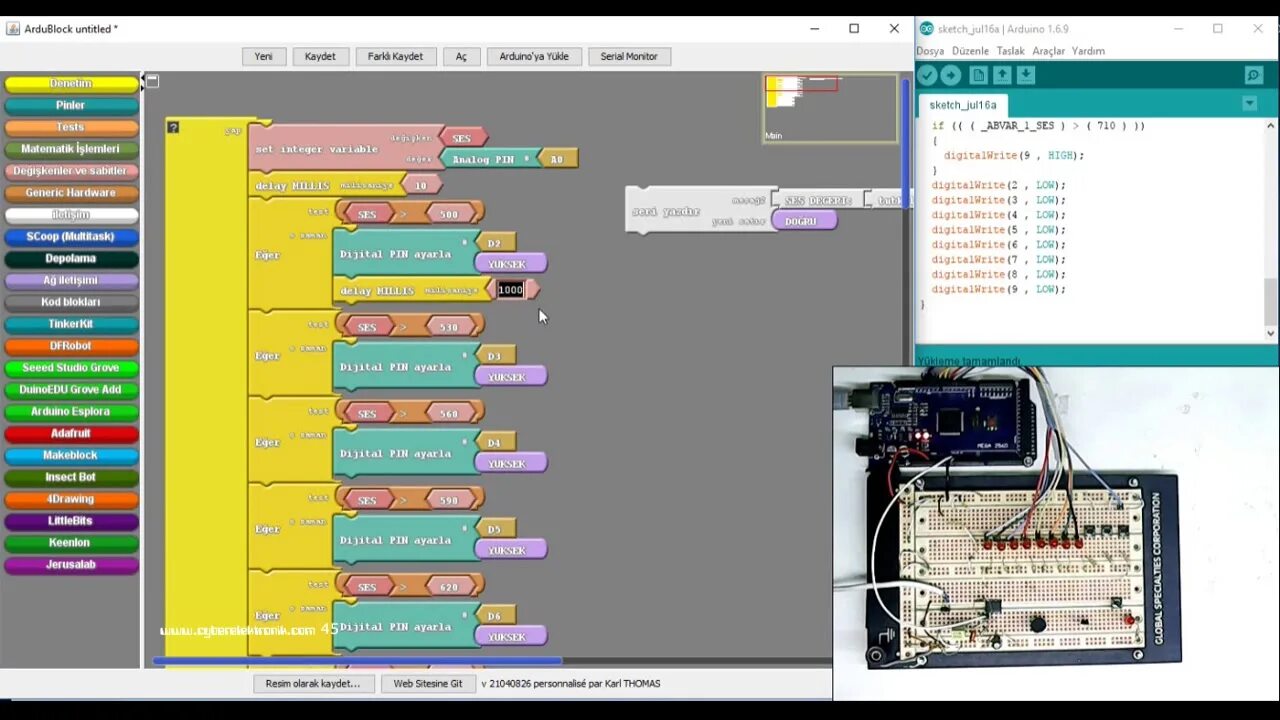
Task: Click the Yeni button in ArduBlock
Action: (264, 57)
